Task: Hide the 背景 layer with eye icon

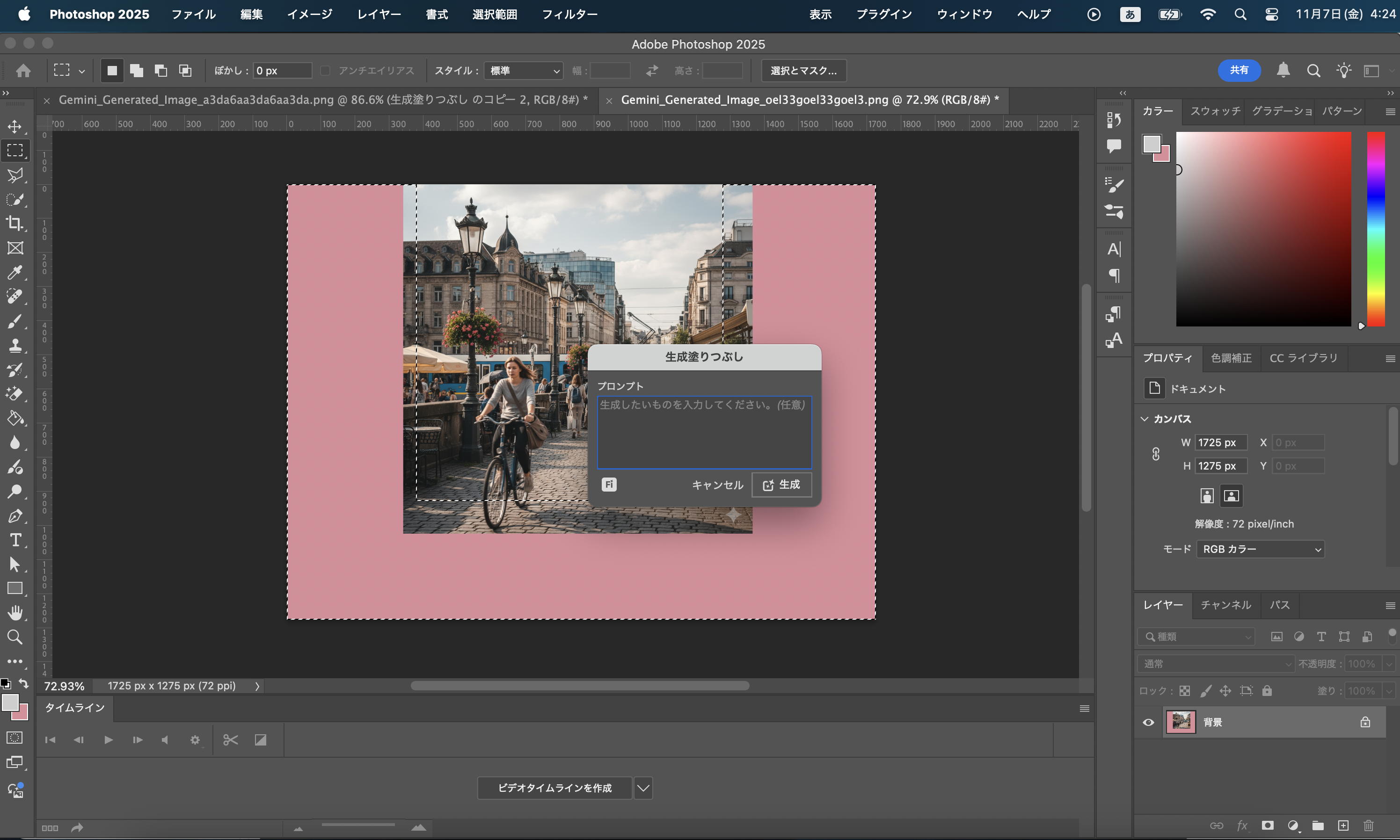Action: (1148, 722)
